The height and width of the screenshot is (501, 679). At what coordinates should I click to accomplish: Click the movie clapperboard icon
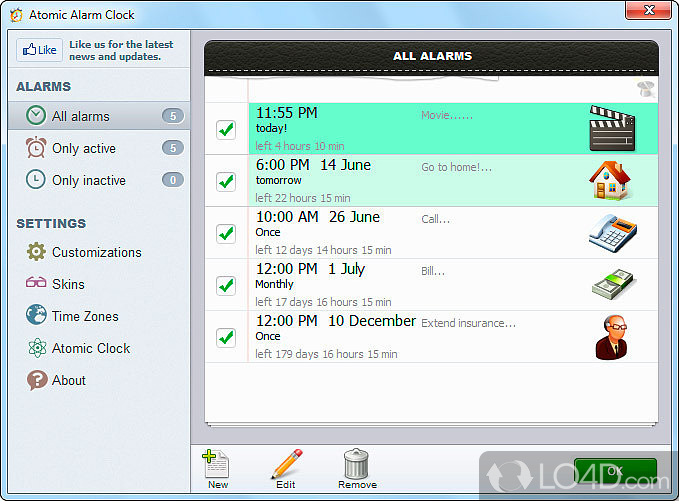pos(612,128)
